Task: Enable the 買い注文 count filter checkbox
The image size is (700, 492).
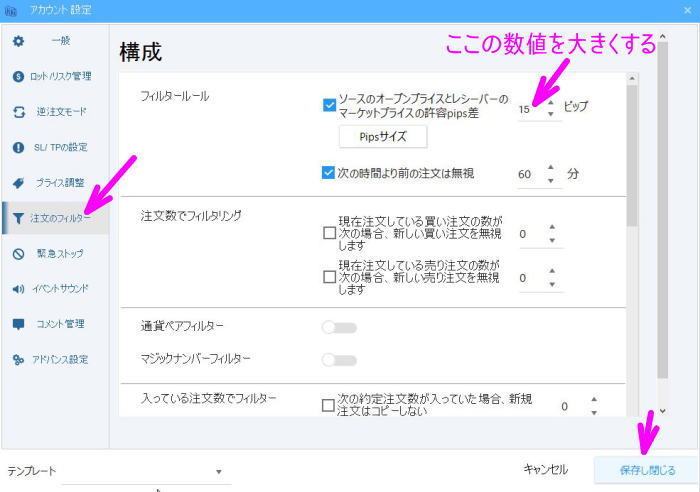Action: [x=329, y=233]
